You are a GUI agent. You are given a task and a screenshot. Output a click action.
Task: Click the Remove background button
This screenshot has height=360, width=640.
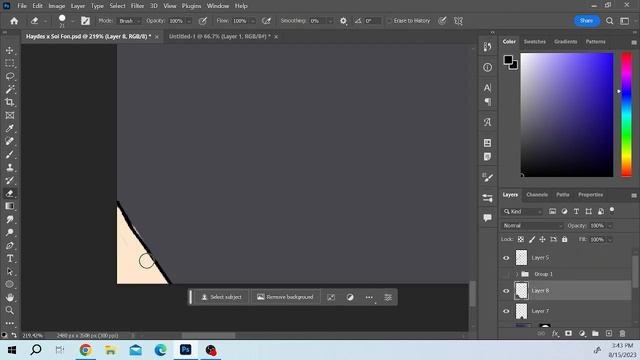(285, 297)
